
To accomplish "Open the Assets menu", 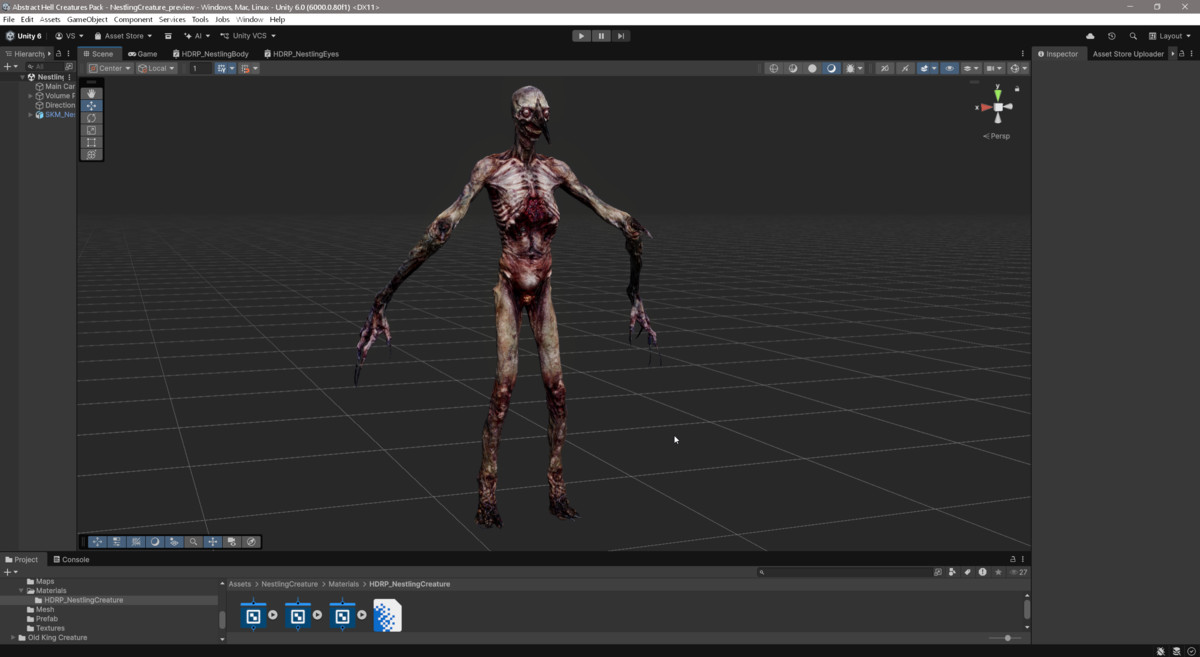I will [x=50, y=19].
